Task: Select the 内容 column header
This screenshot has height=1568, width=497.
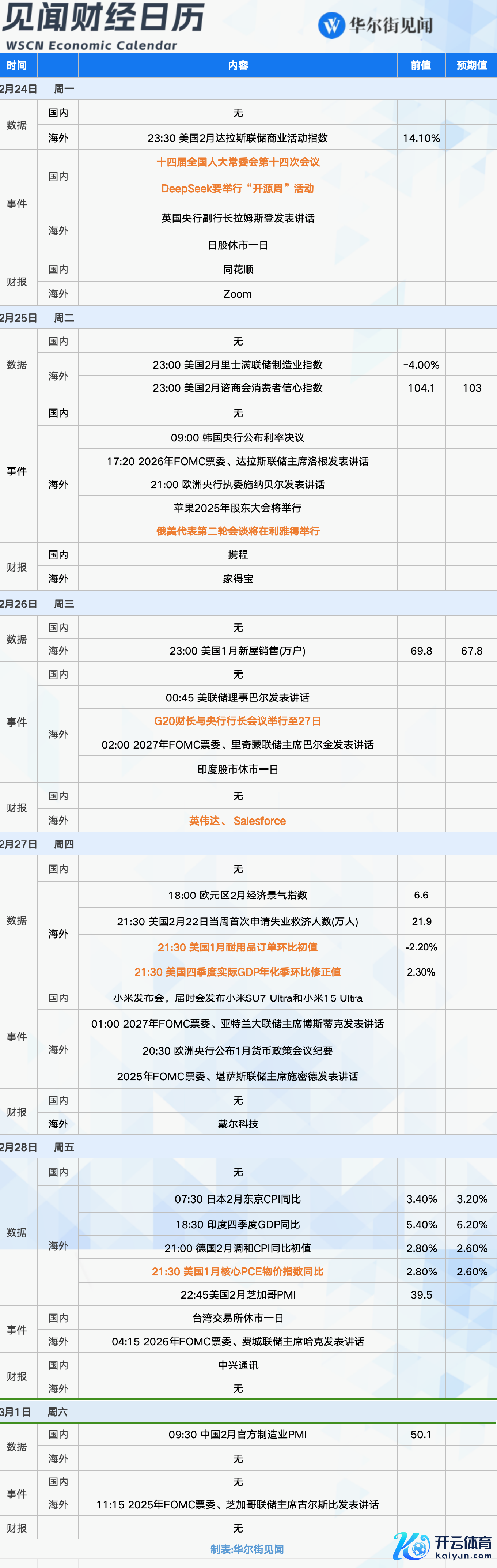Action: (238, 65)
